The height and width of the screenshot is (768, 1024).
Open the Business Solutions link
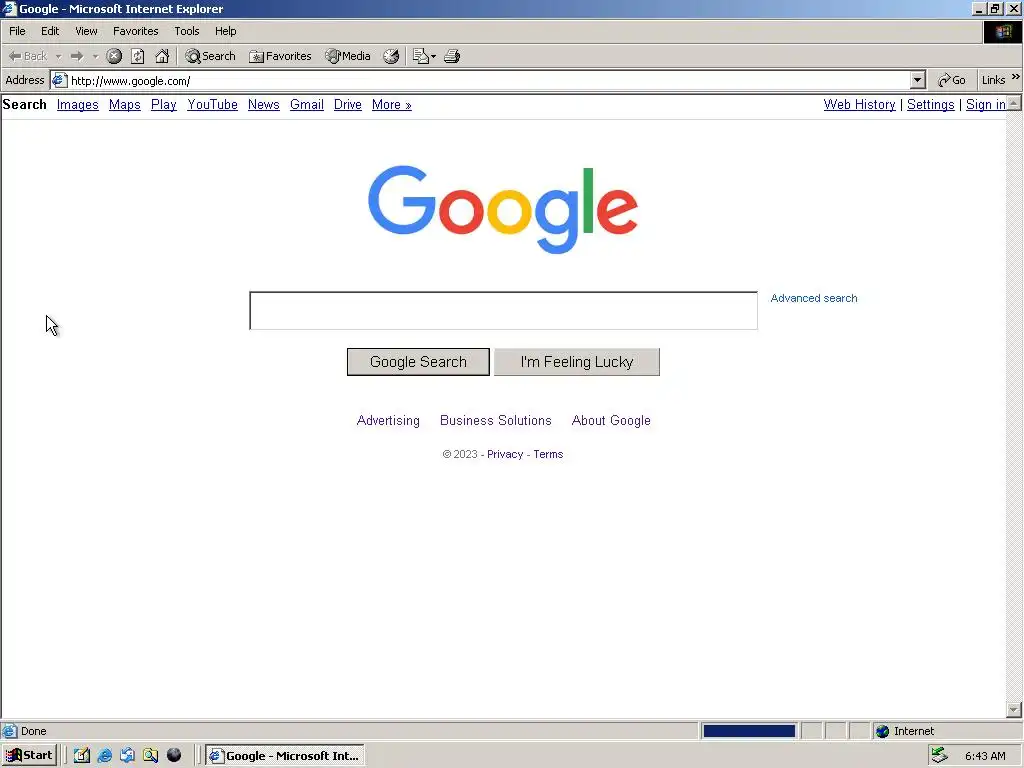point(496,421)
